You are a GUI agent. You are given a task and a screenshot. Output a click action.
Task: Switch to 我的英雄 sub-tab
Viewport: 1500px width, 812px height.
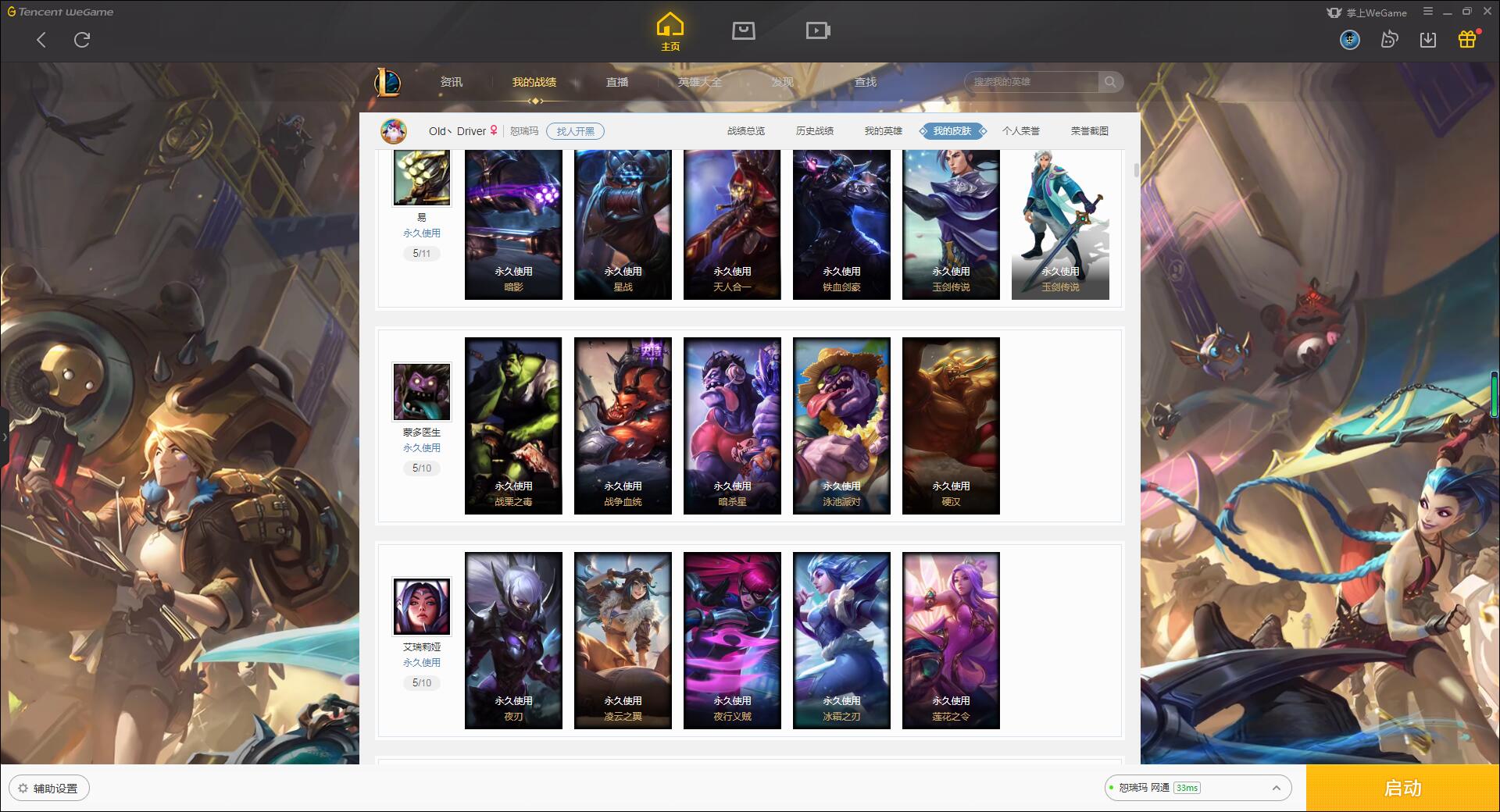pyautogui.click(x=884, y=131)
